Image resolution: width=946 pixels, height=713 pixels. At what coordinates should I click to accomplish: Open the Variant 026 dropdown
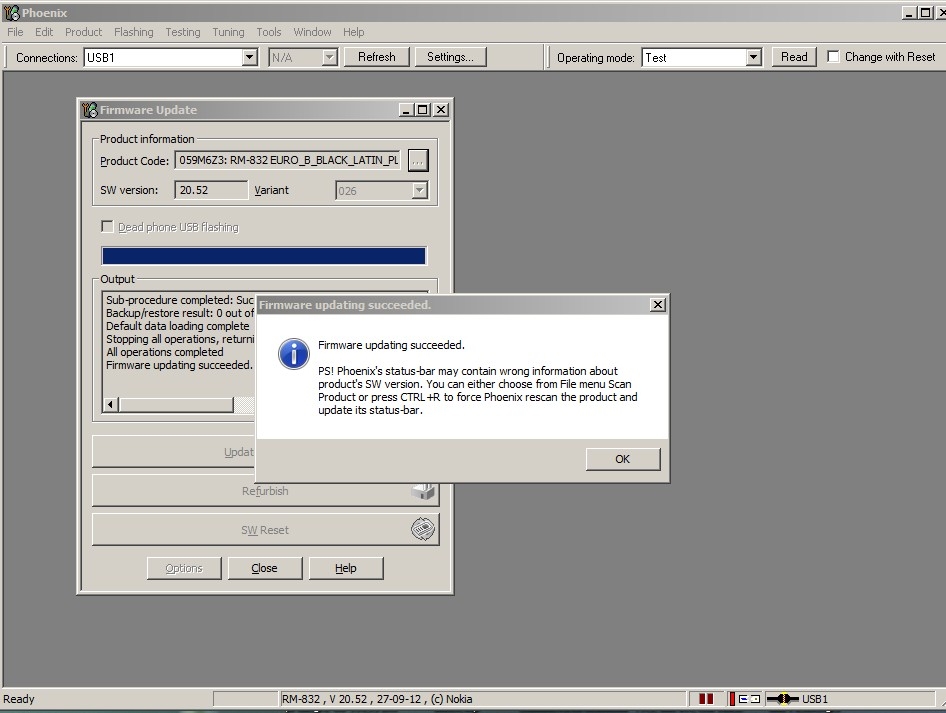419,191
